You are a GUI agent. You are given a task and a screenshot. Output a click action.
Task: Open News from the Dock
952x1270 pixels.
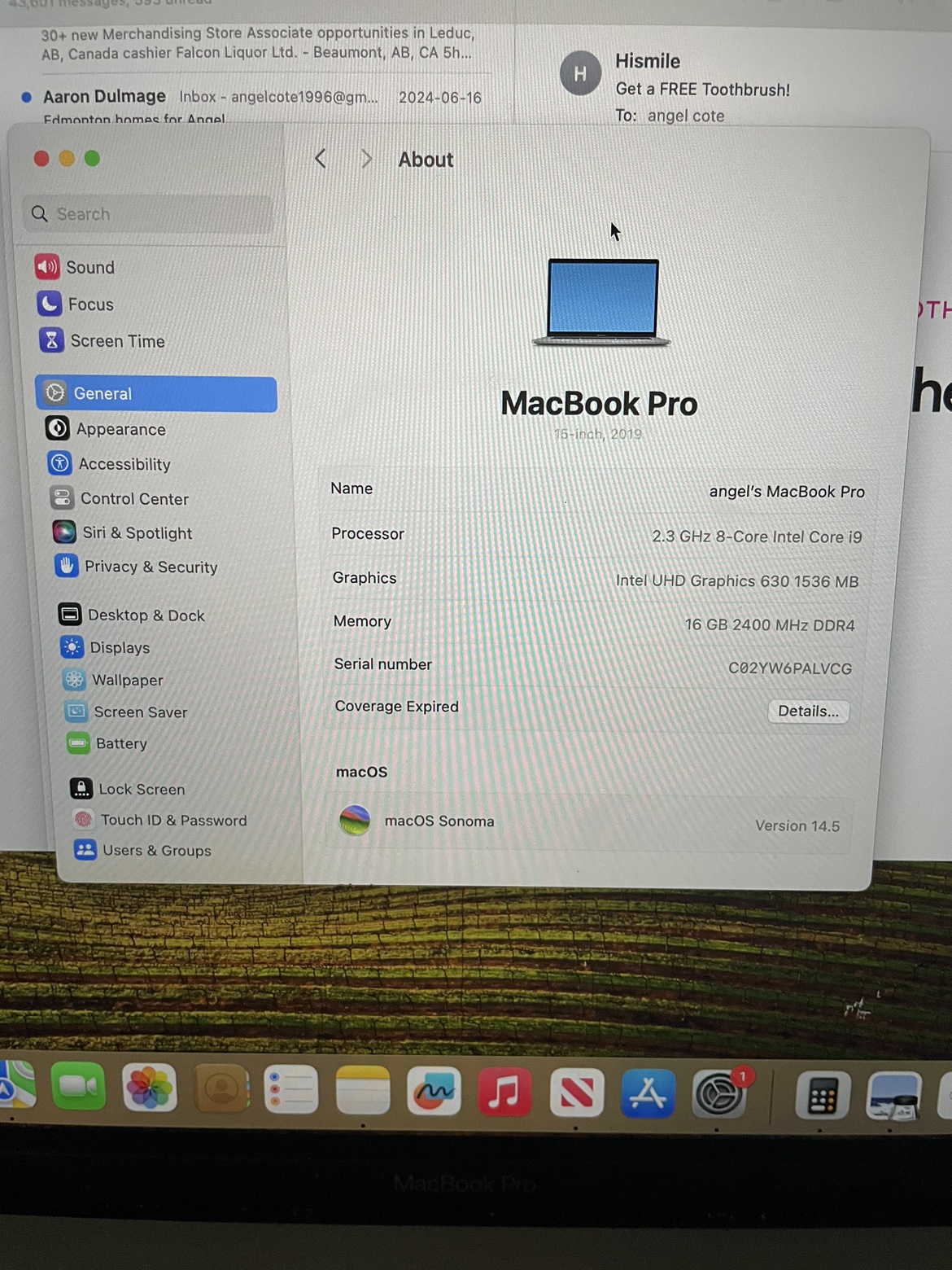[x=576, y=1093]
